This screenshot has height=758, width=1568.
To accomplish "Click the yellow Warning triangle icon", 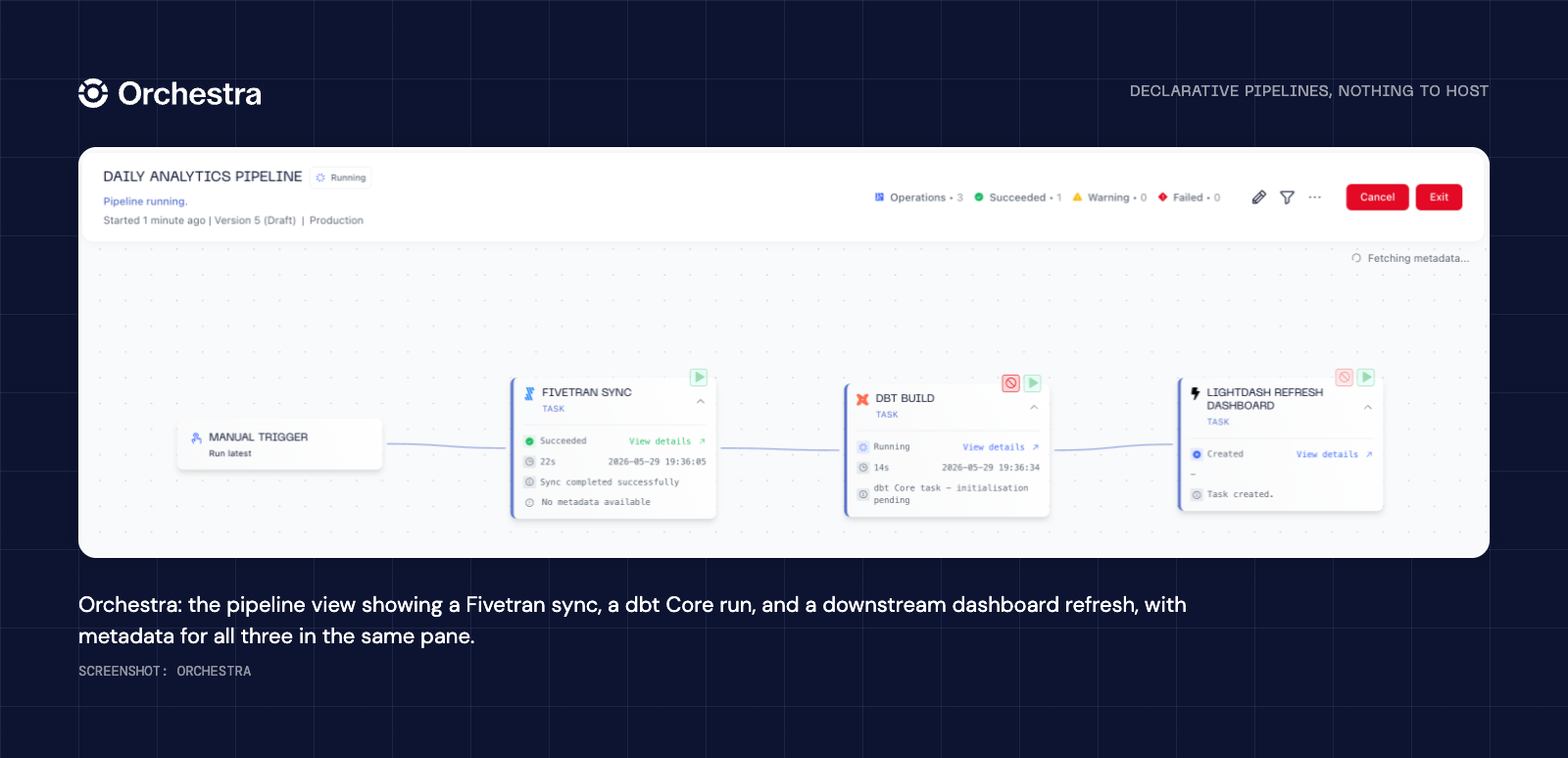I will click(x=1077, y=197).
